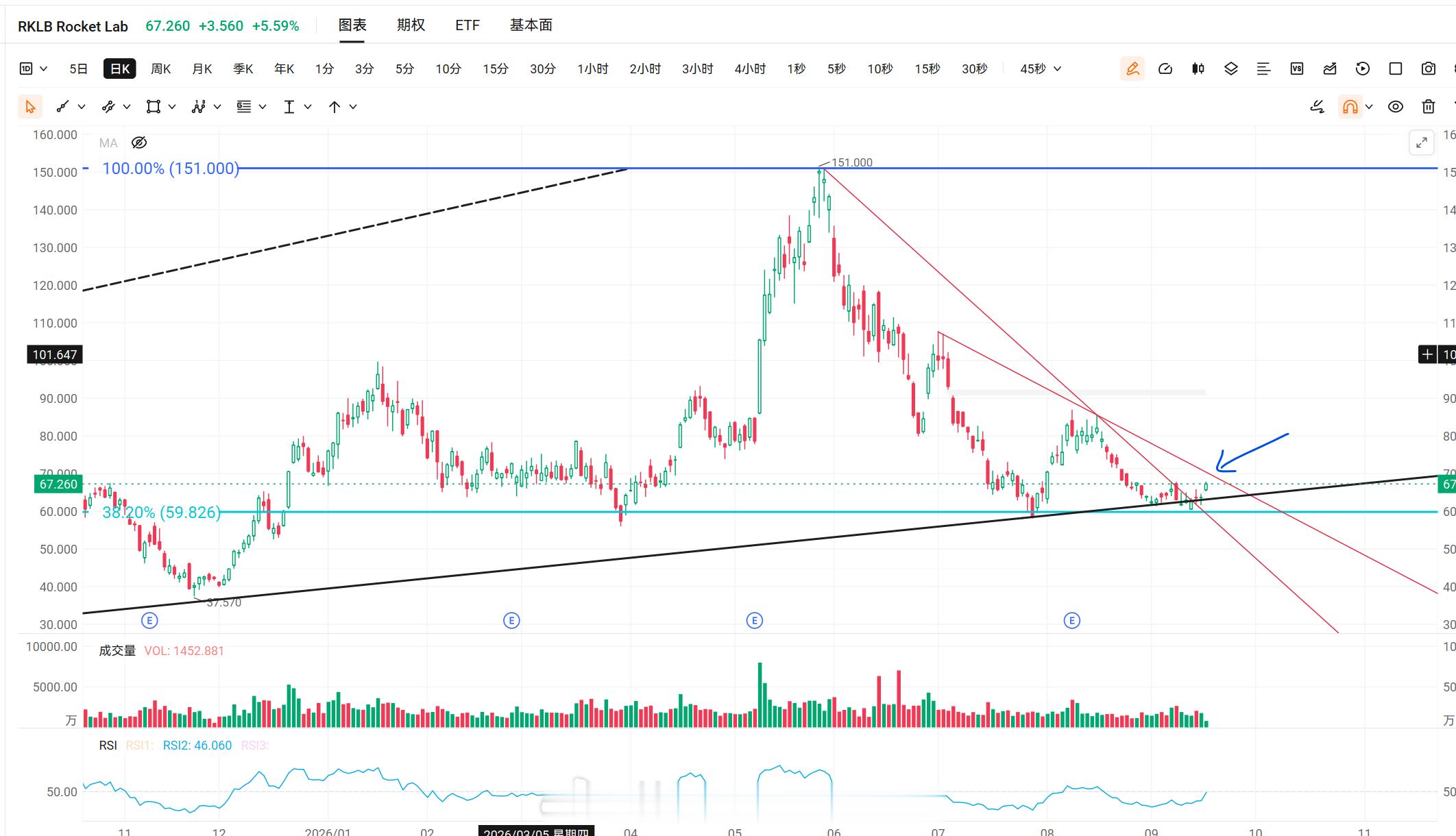Take a chart screenshot with camera icon
1456x836 pixels.
coord(1429,69)
